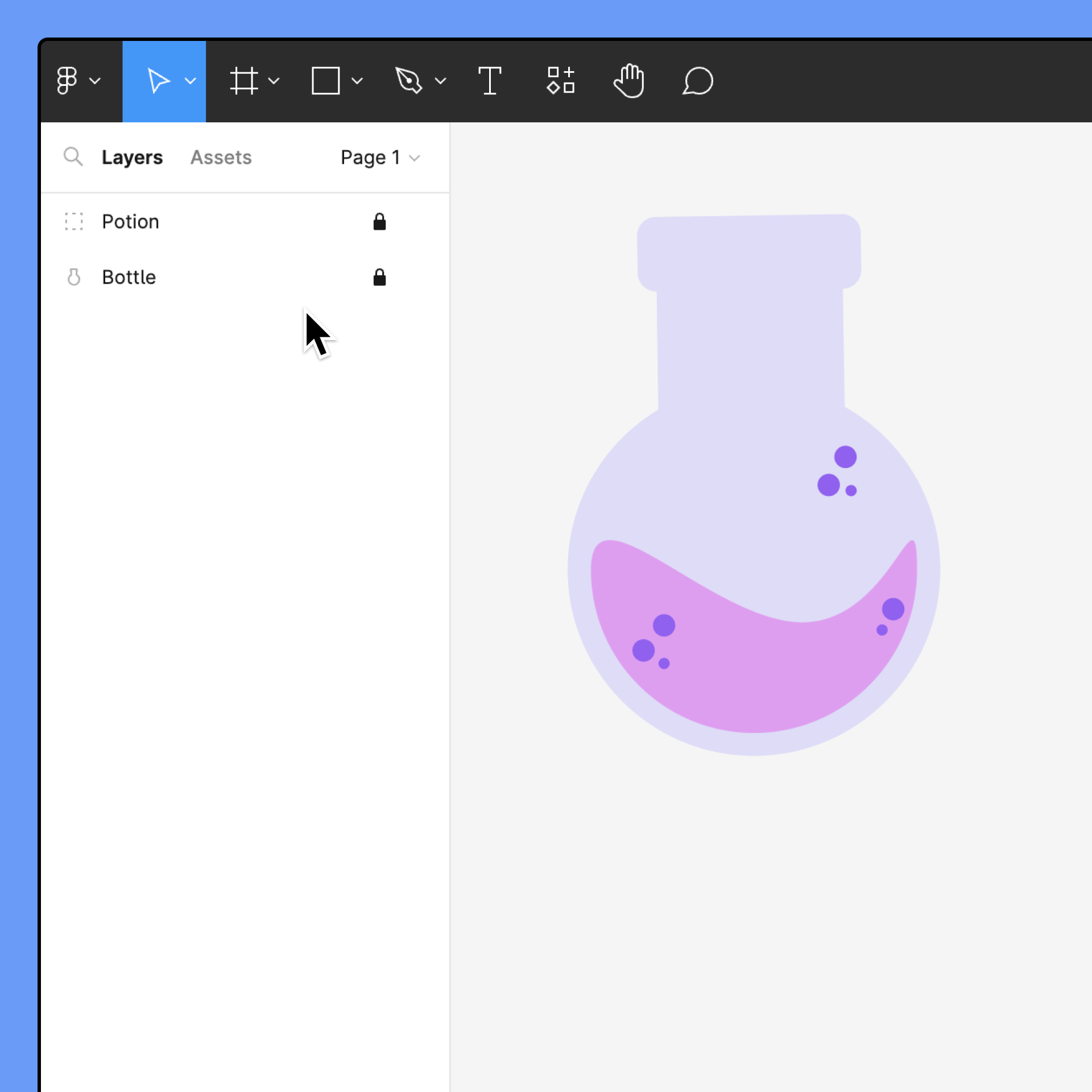Select the Hand tool
The image size is (1092, 1092).
tap(629, 81)
